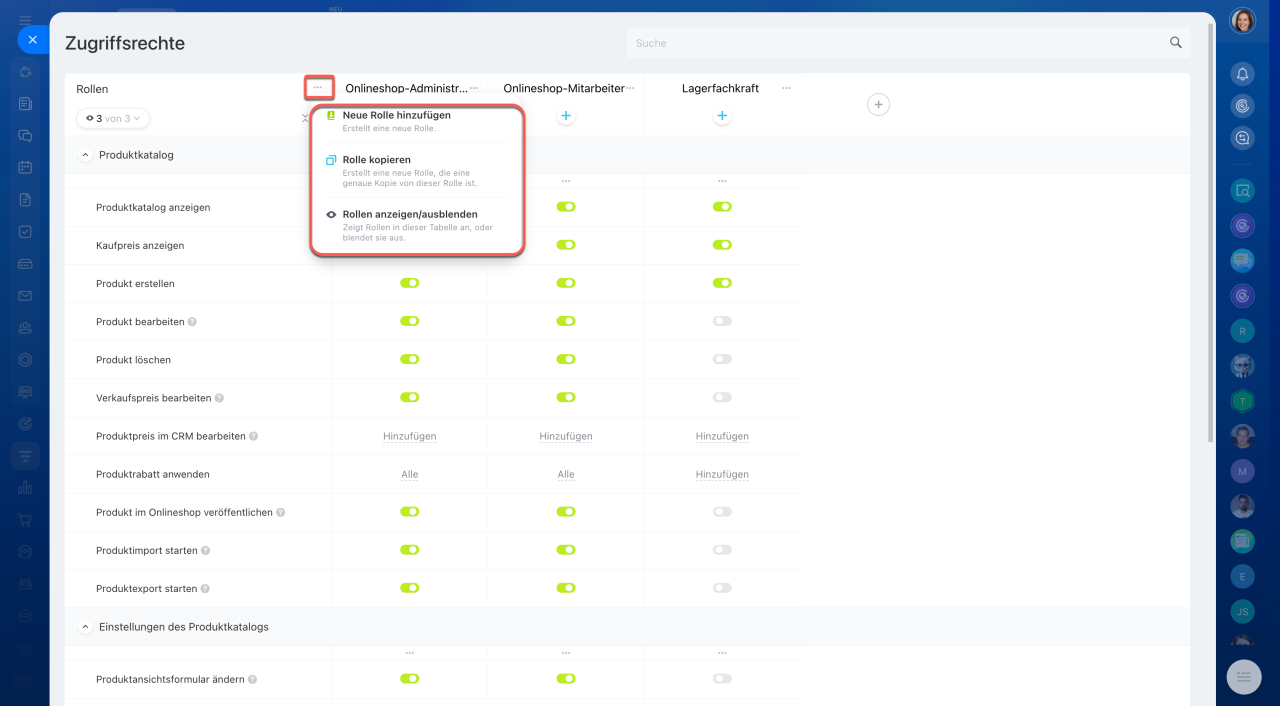The width and height of the screenshot is (1280, 706).
Task: Show help for Produktexport starten
Action: pos(207,589)
